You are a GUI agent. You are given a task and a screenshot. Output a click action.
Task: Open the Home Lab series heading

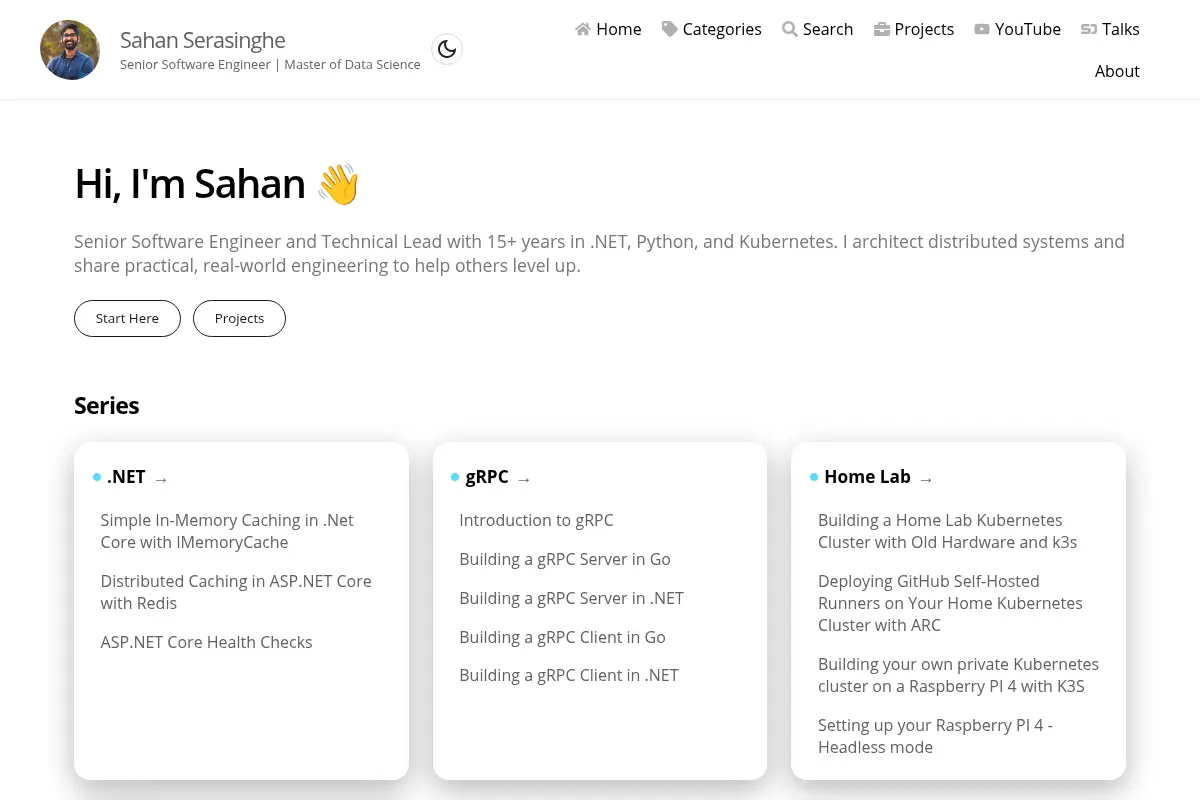[x=867, y=477]
